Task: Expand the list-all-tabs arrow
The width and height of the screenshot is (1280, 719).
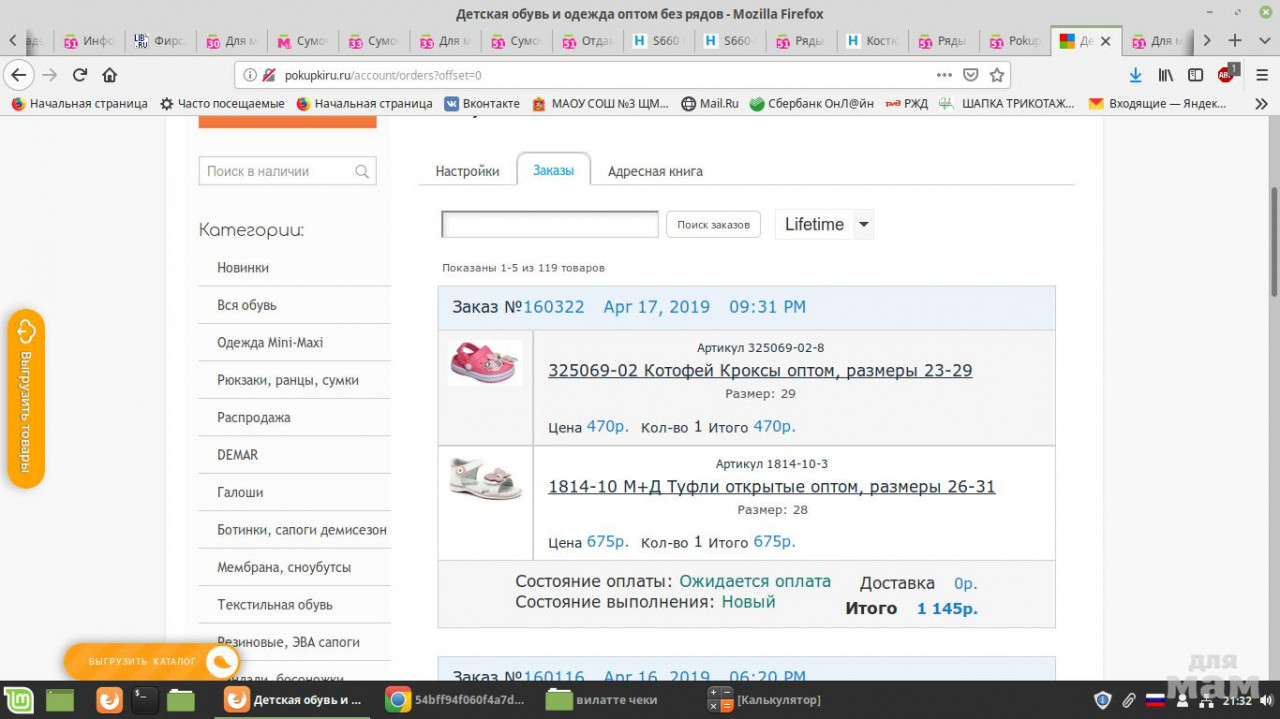Action: click(x=1262, y=41)
